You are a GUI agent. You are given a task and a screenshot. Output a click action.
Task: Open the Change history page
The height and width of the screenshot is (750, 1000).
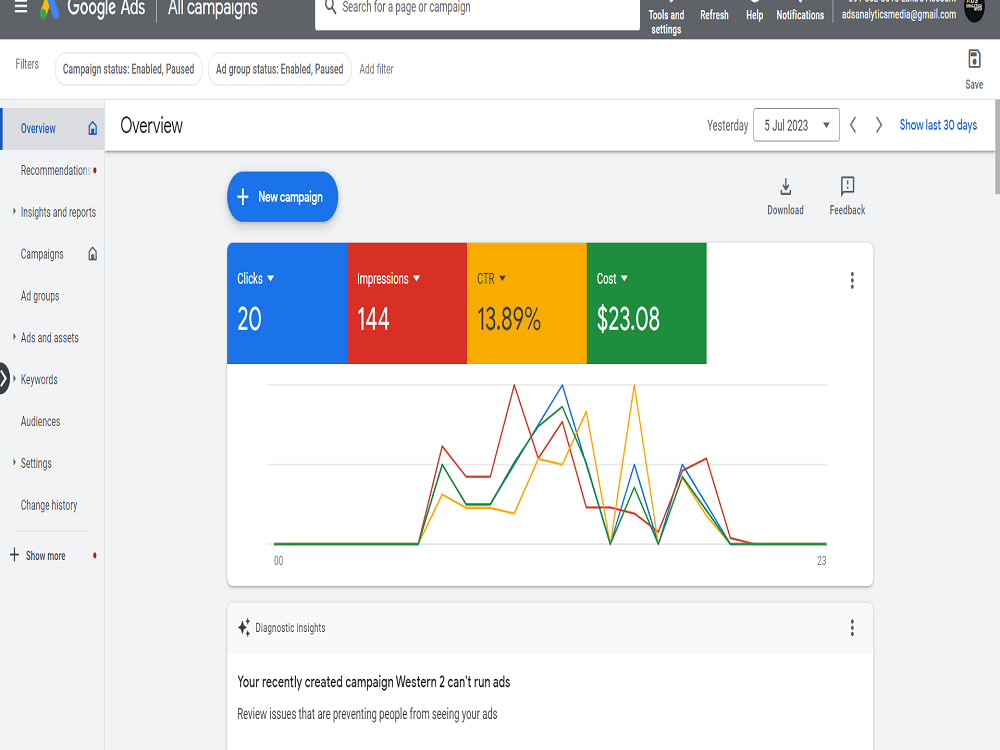tap(49, 505)
